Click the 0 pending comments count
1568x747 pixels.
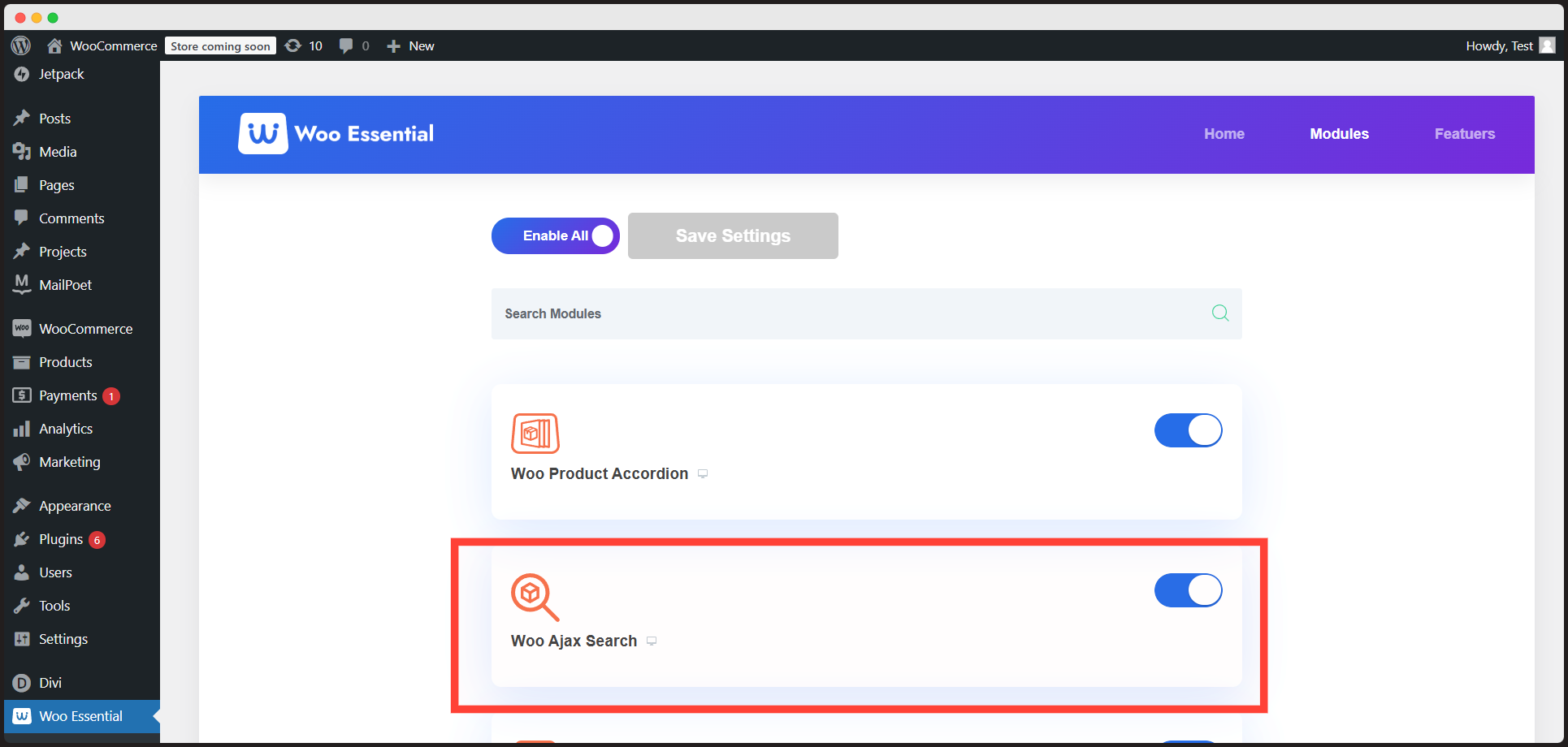366,45
